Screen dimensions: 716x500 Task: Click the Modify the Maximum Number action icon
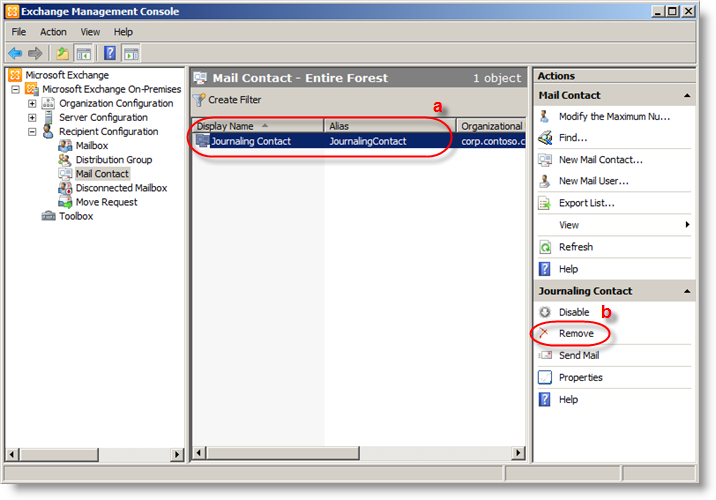(544, 116)
